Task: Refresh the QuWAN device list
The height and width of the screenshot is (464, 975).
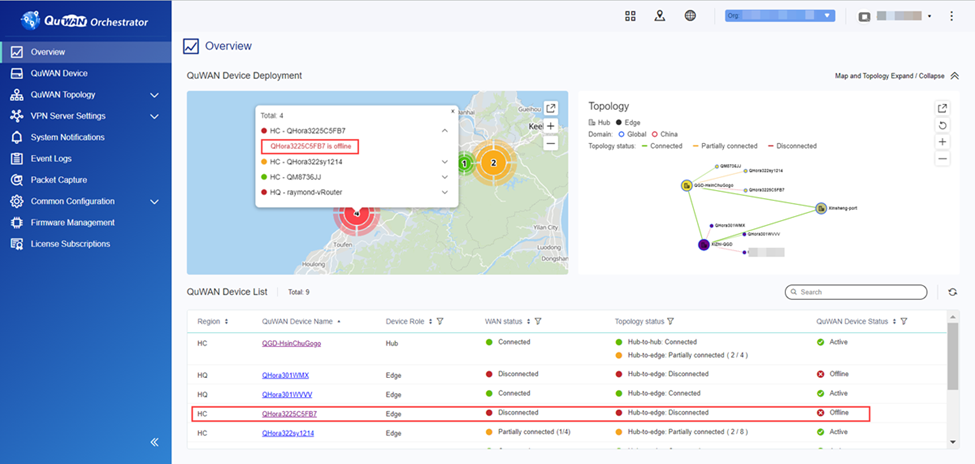Action: pos(953,292)
